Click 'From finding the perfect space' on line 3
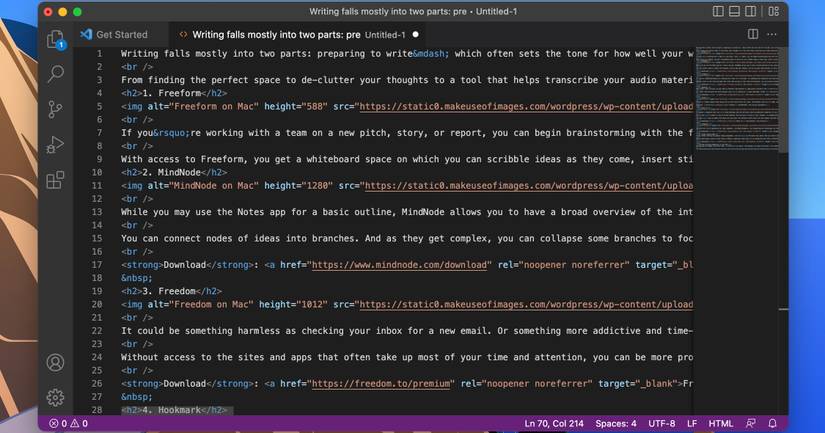825x433 pixels. click(203, 80)
